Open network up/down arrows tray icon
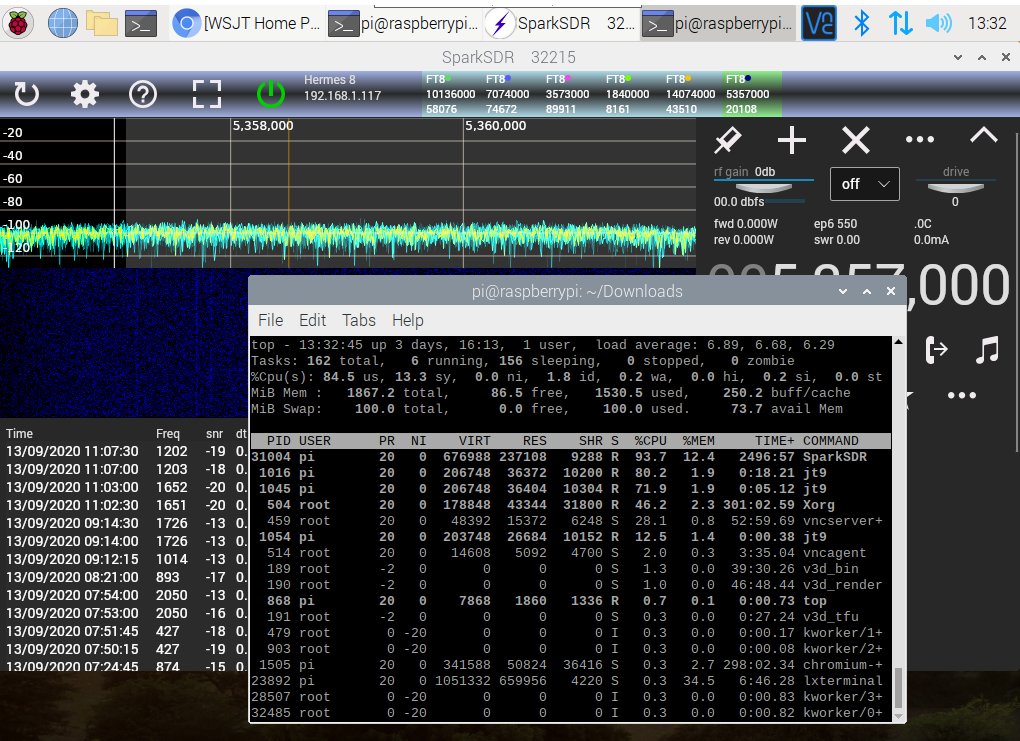This screenshot has height=741, width=1020. pyautogui.click(x=900, y=23)
